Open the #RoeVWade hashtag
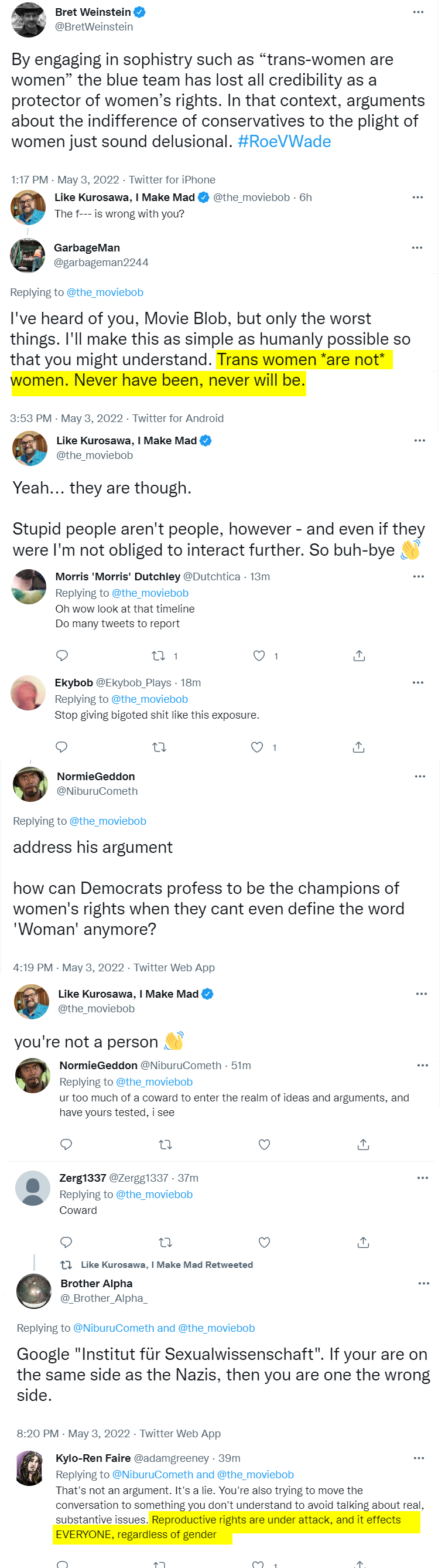Viewport: 445px width, 1568px height. click(x=284, y=141)
